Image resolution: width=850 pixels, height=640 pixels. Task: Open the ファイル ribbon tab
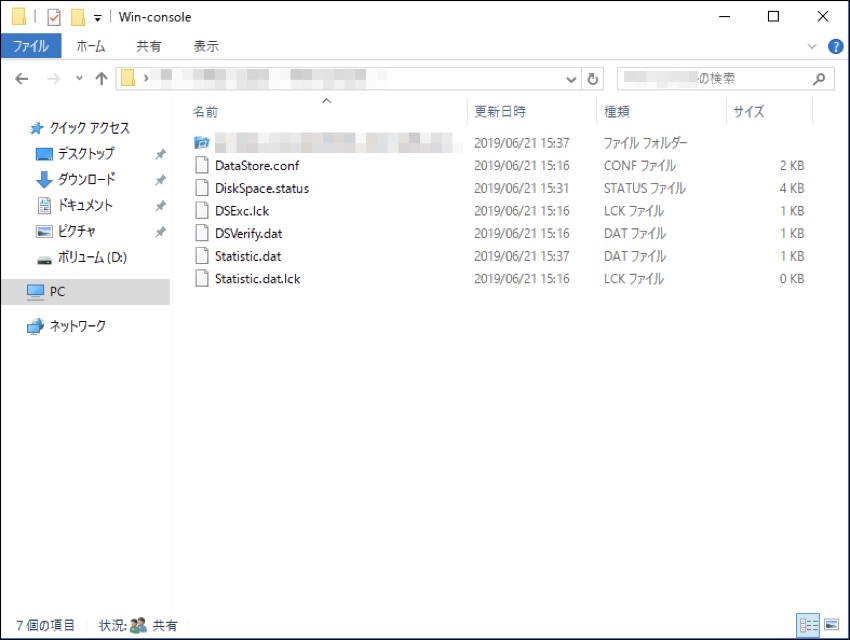click(x=31, y=46)
